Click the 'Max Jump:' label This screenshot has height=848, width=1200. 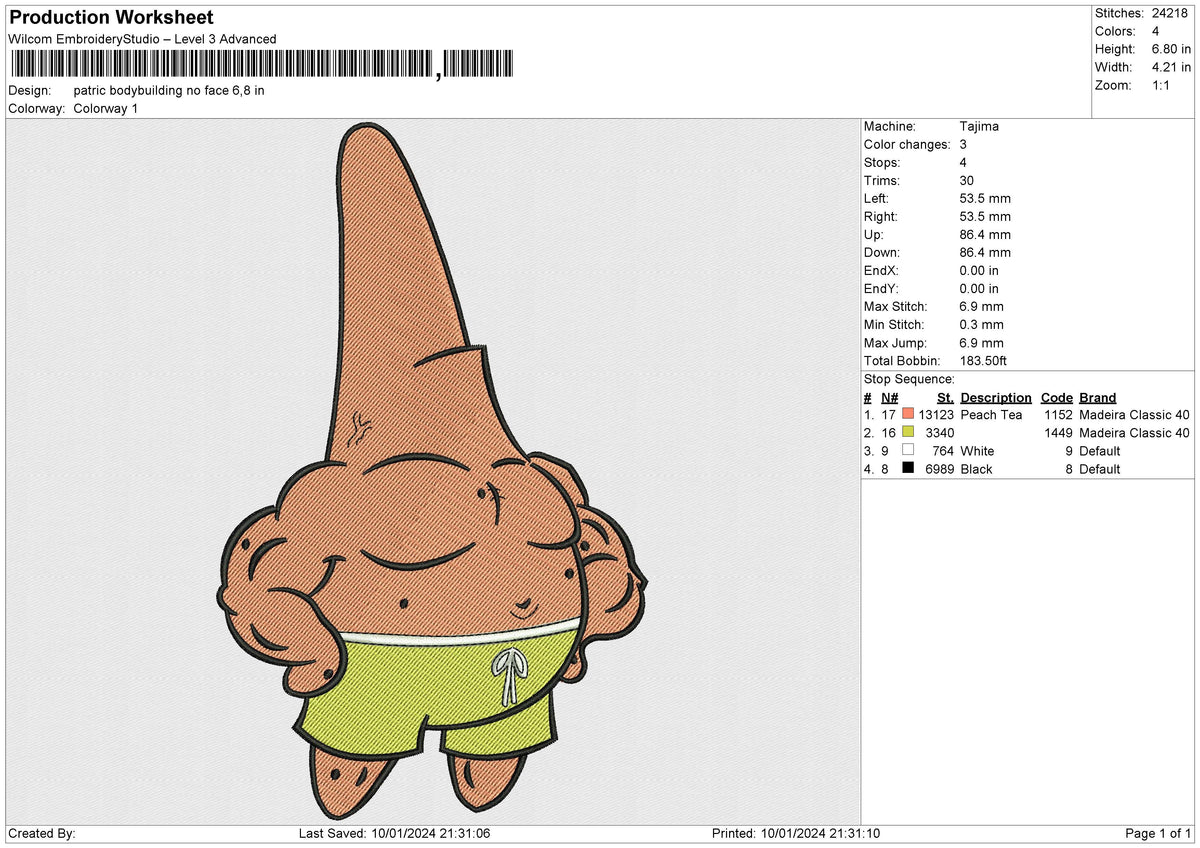point(896,342)
